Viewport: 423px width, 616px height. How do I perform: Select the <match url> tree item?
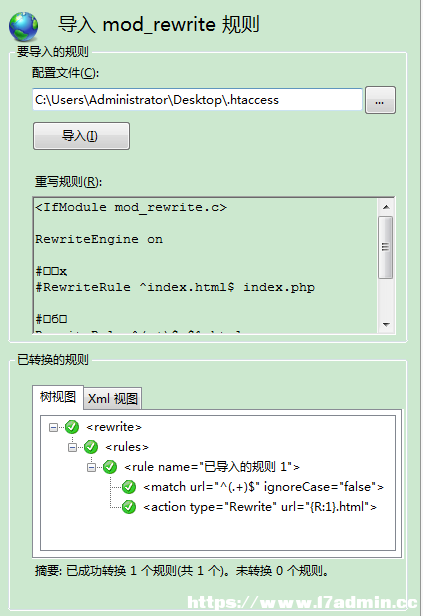pyautogui.click(x=263, y=487)
